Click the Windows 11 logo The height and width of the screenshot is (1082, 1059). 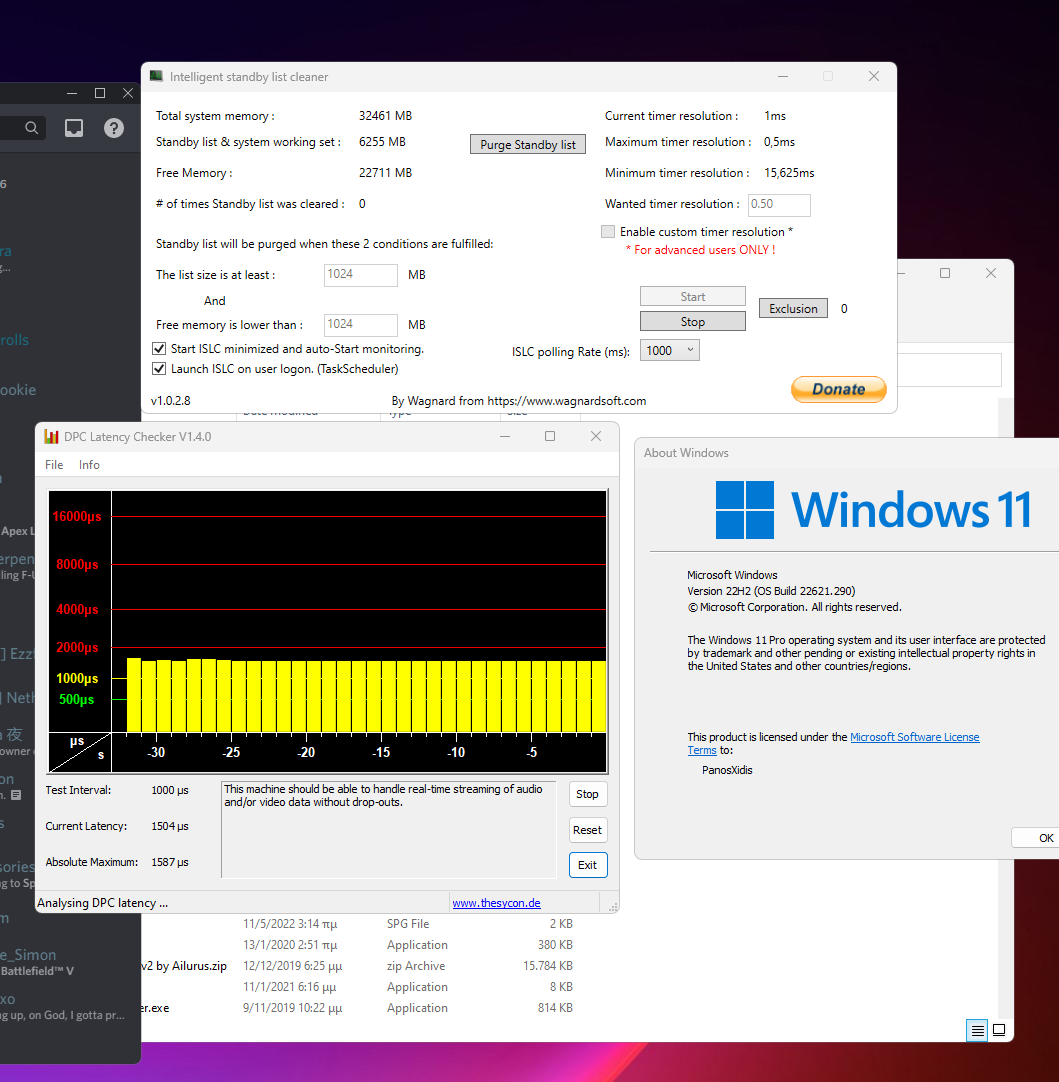pos(873,510)
